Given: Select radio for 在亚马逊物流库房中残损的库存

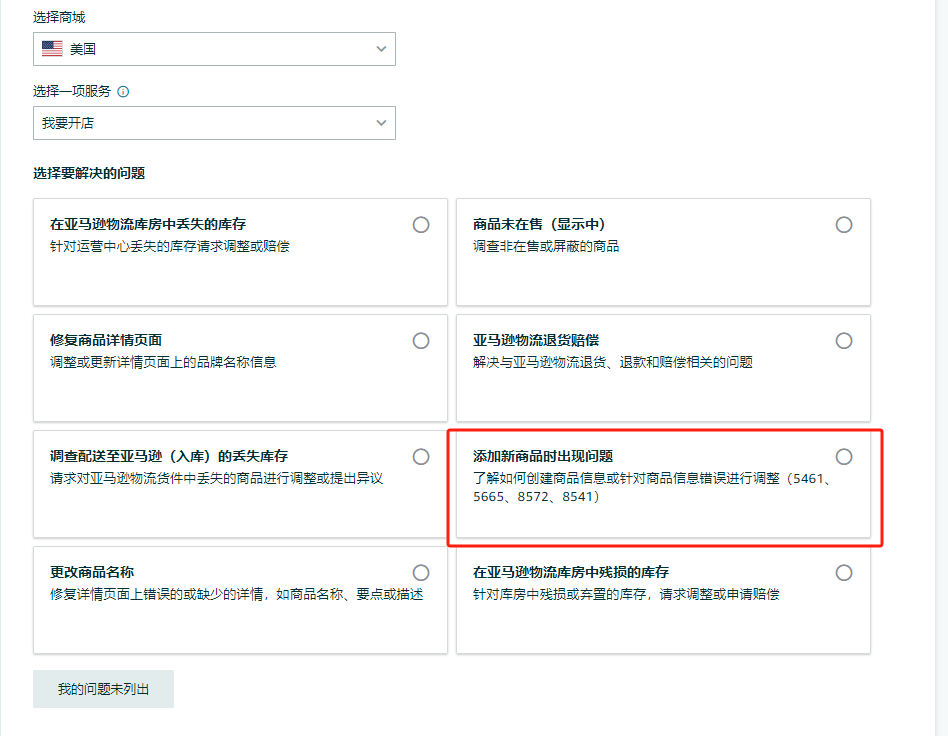Looking at the screenshot, I should (x=845, y=572).
